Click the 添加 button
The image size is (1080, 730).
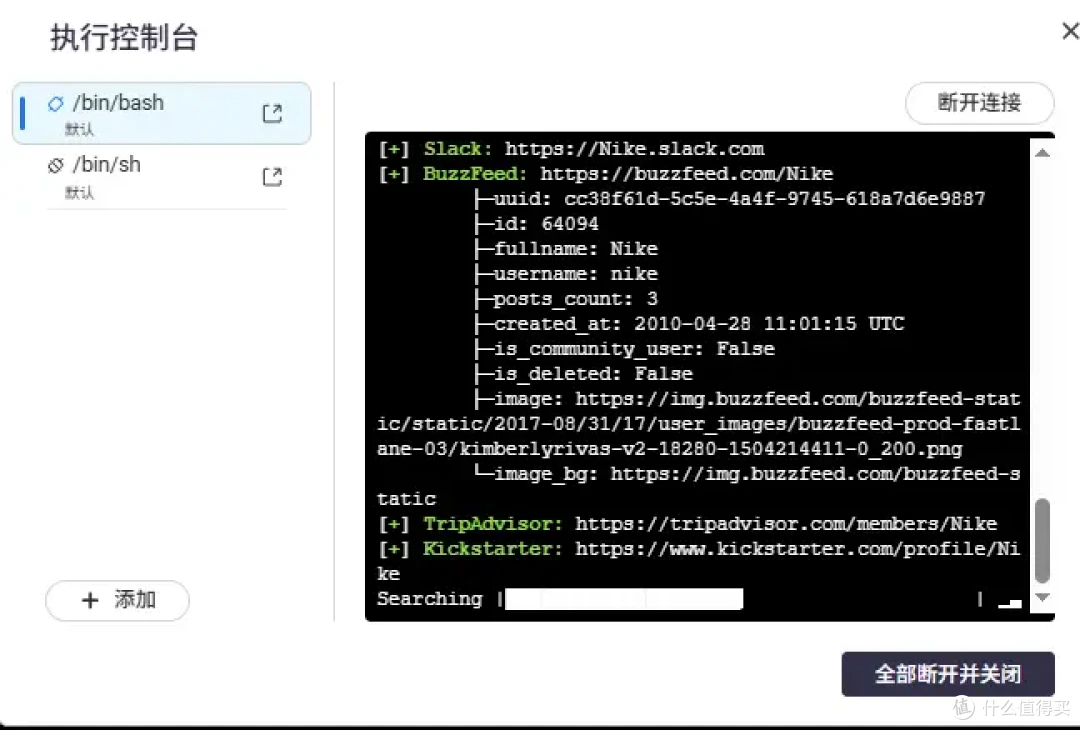(x=117, y=600)
